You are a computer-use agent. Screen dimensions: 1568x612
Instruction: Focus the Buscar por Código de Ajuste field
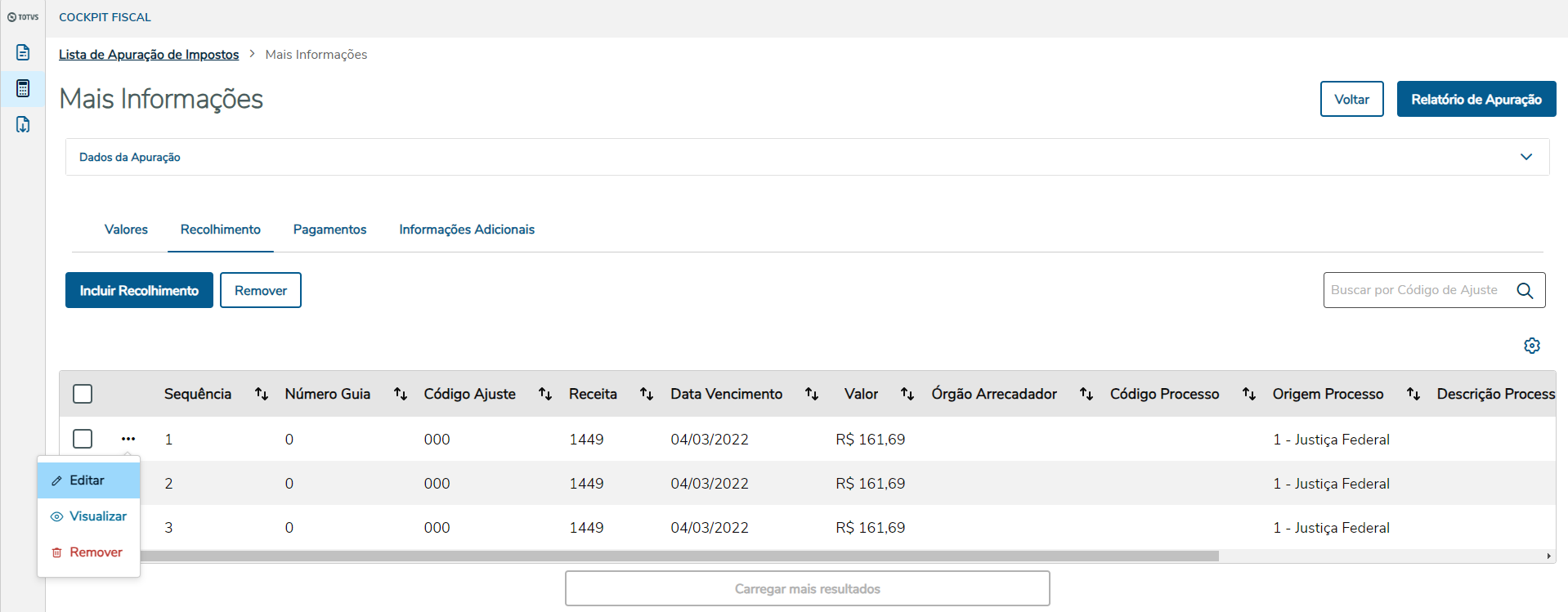[x=1418, y=290]
